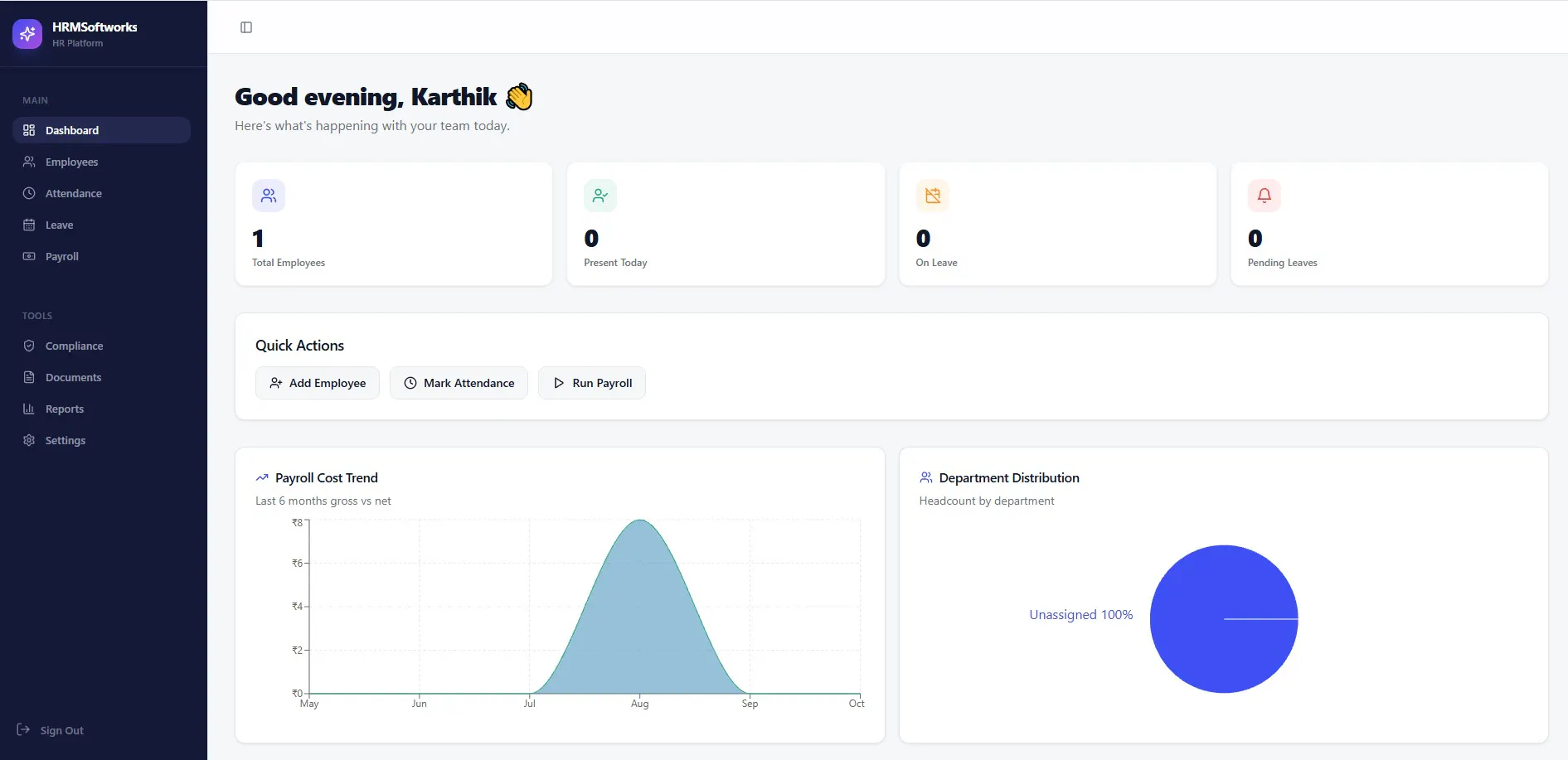Go to the Employees page
Screen dimensions: 1568x760
(101, 162)
